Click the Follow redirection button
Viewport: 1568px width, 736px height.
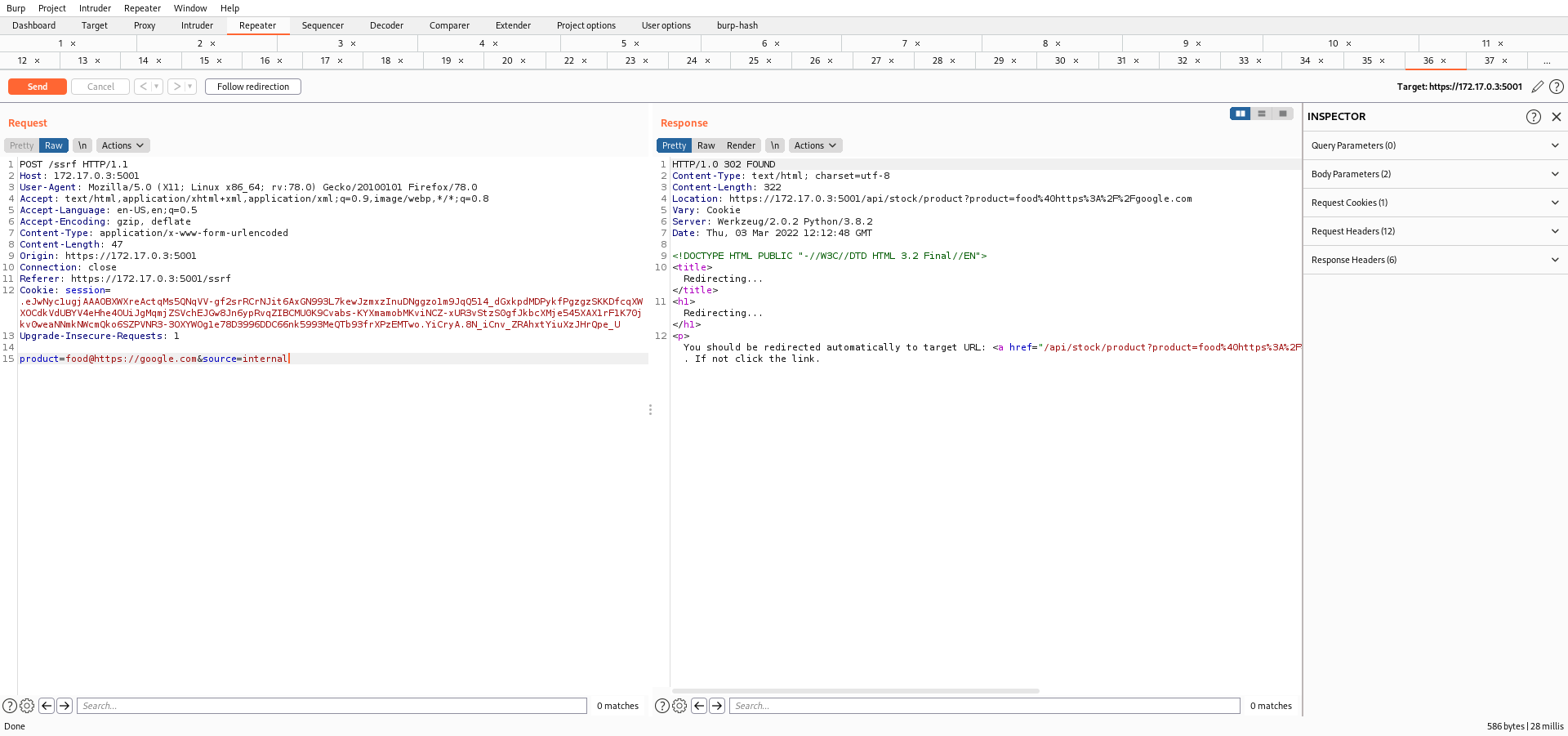[x=253, y=87]
